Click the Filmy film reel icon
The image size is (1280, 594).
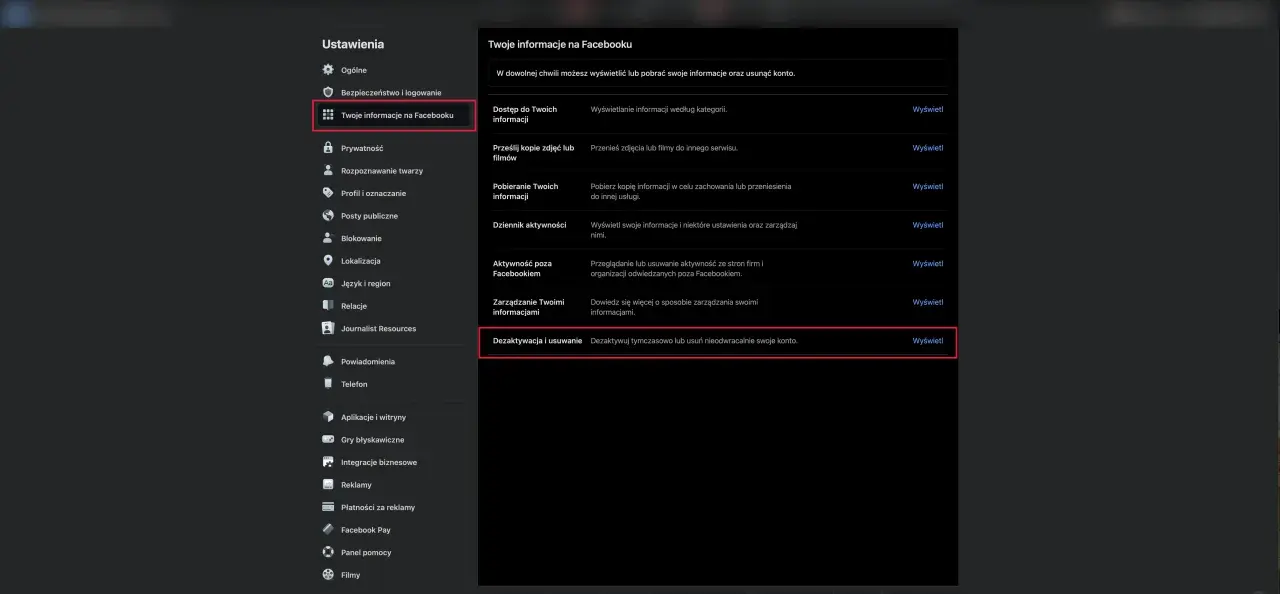tap(328, 575)
